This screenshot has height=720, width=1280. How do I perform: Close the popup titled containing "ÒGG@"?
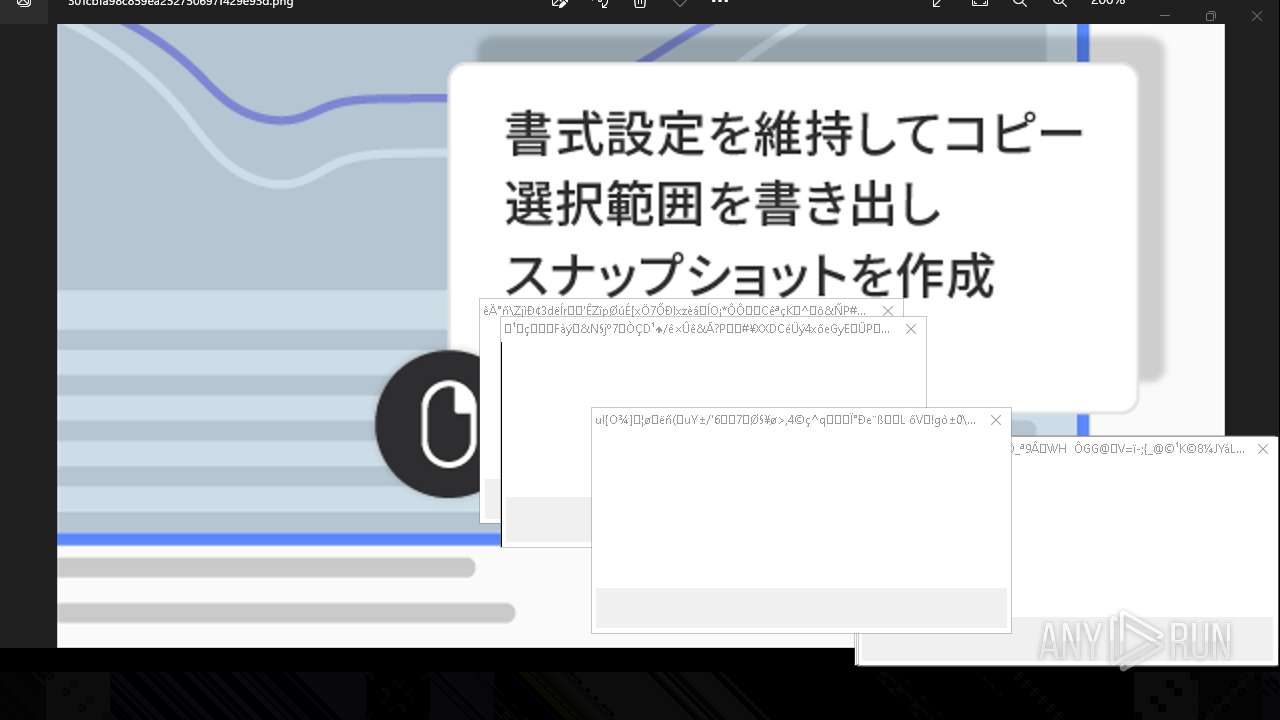click(1262, 449)
